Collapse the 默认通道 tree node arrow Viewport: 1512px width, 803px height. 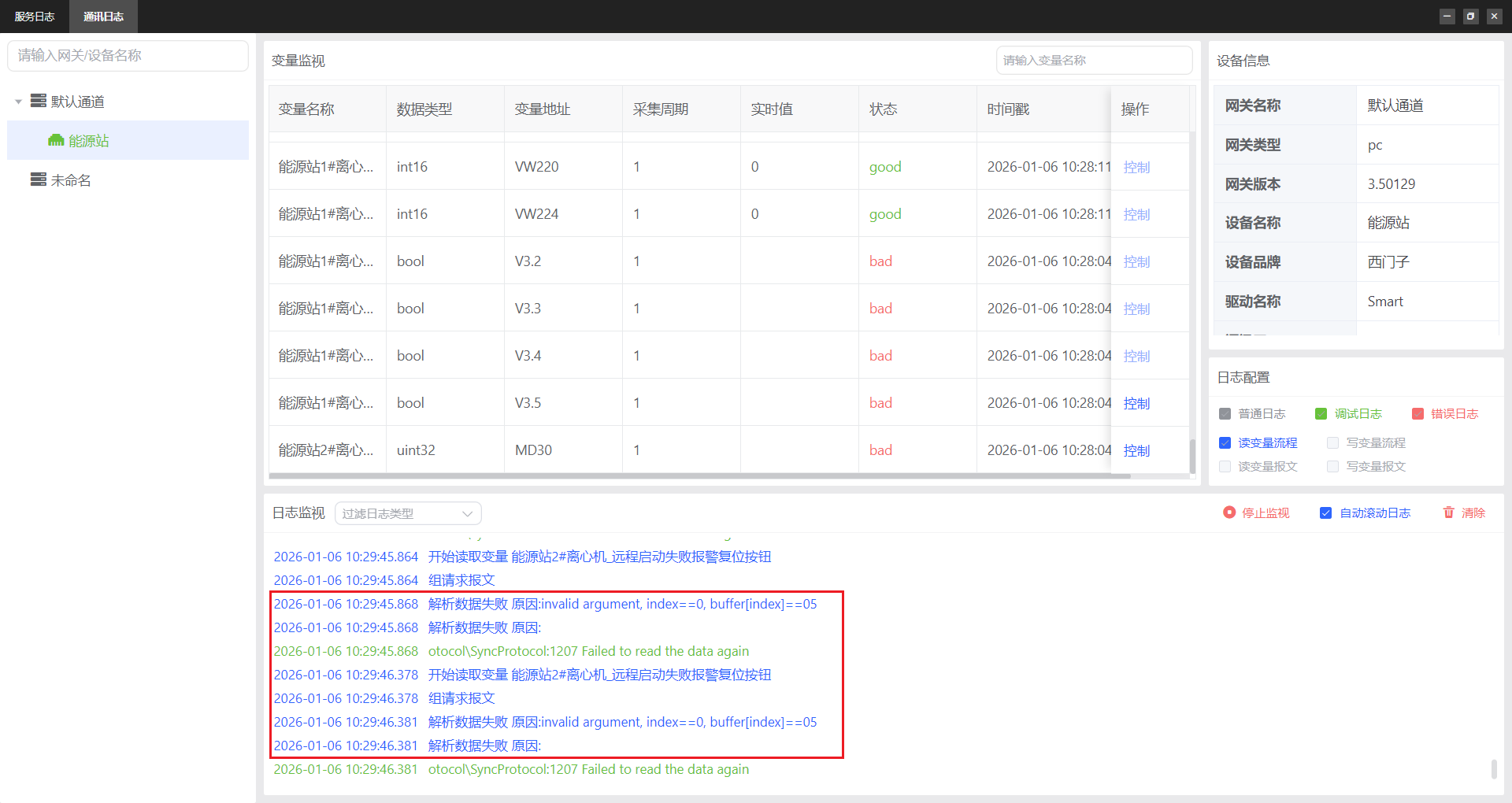pos(19,102)
